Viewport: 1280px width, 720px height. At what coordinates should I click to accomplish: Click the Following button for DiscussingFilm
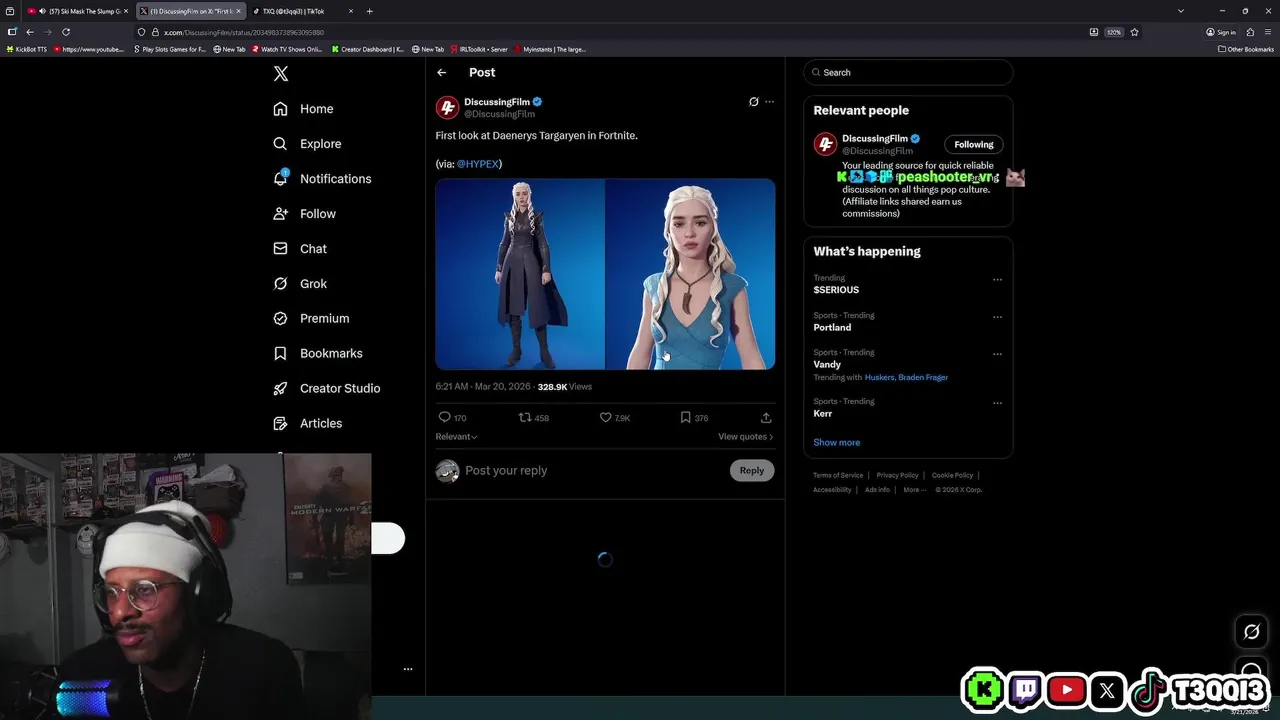point(974,145)
